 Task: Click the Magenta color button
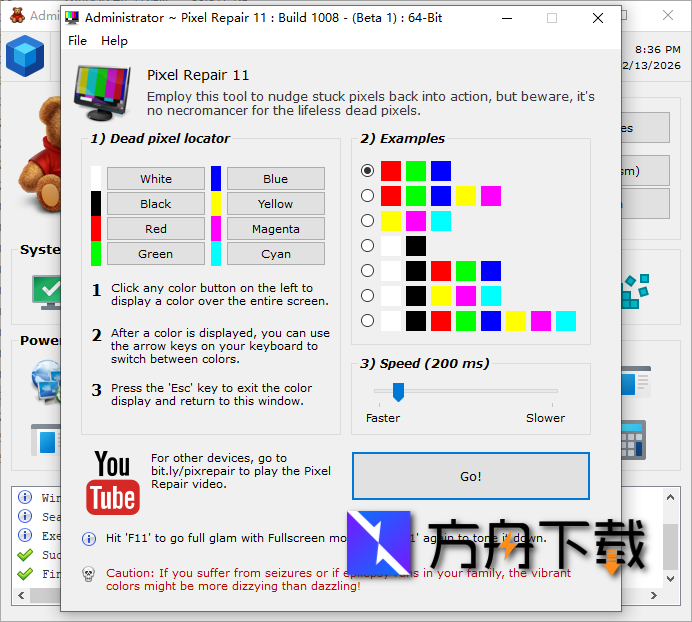click(x=275, y=229)
